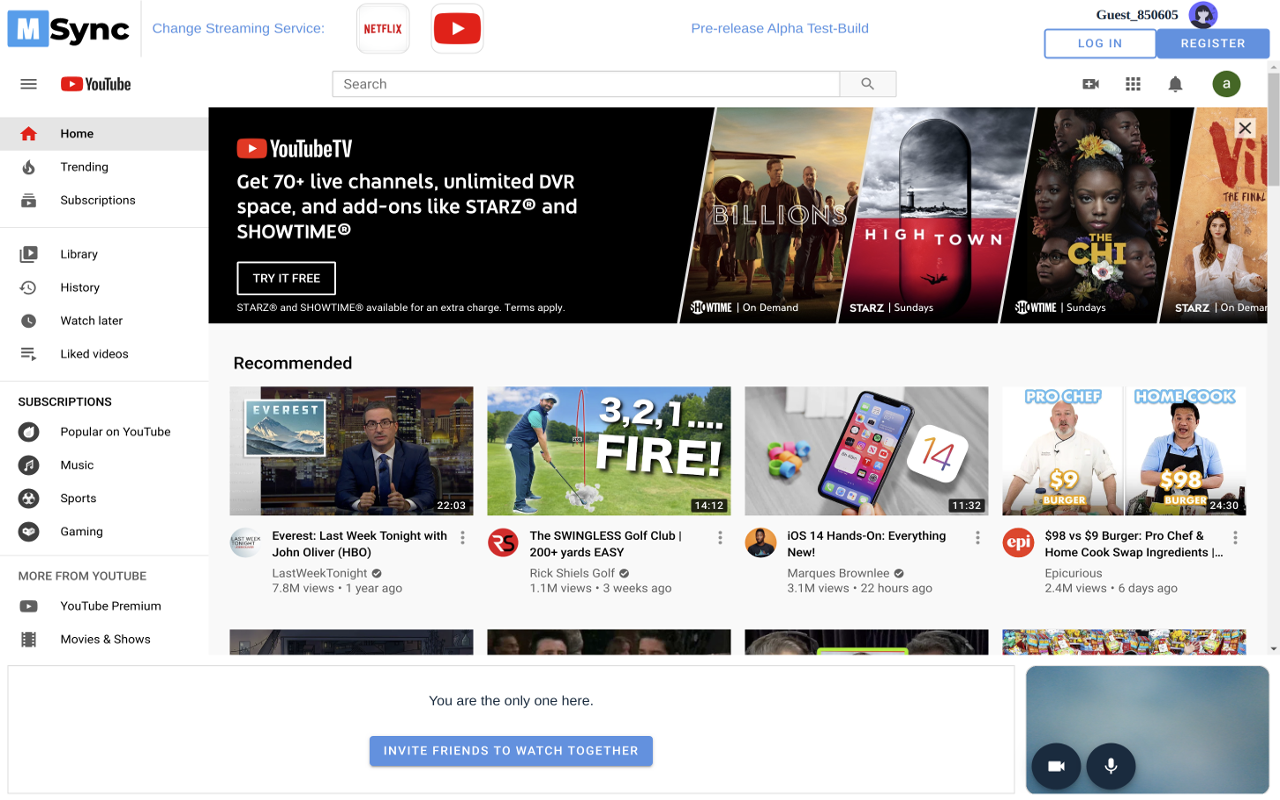This screenshot has width=1280, height=800.
Task: Open the Guest_850605 avatar icon
Action: coord(1203,15)
